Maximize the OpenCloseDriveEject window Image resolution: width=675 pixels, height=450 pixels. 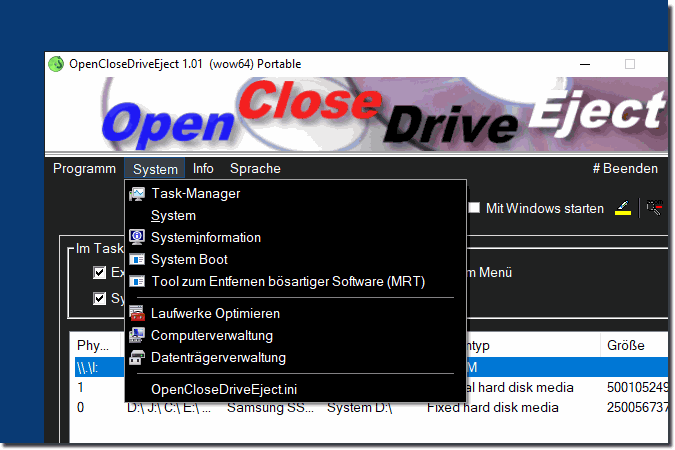pos(630,64)
